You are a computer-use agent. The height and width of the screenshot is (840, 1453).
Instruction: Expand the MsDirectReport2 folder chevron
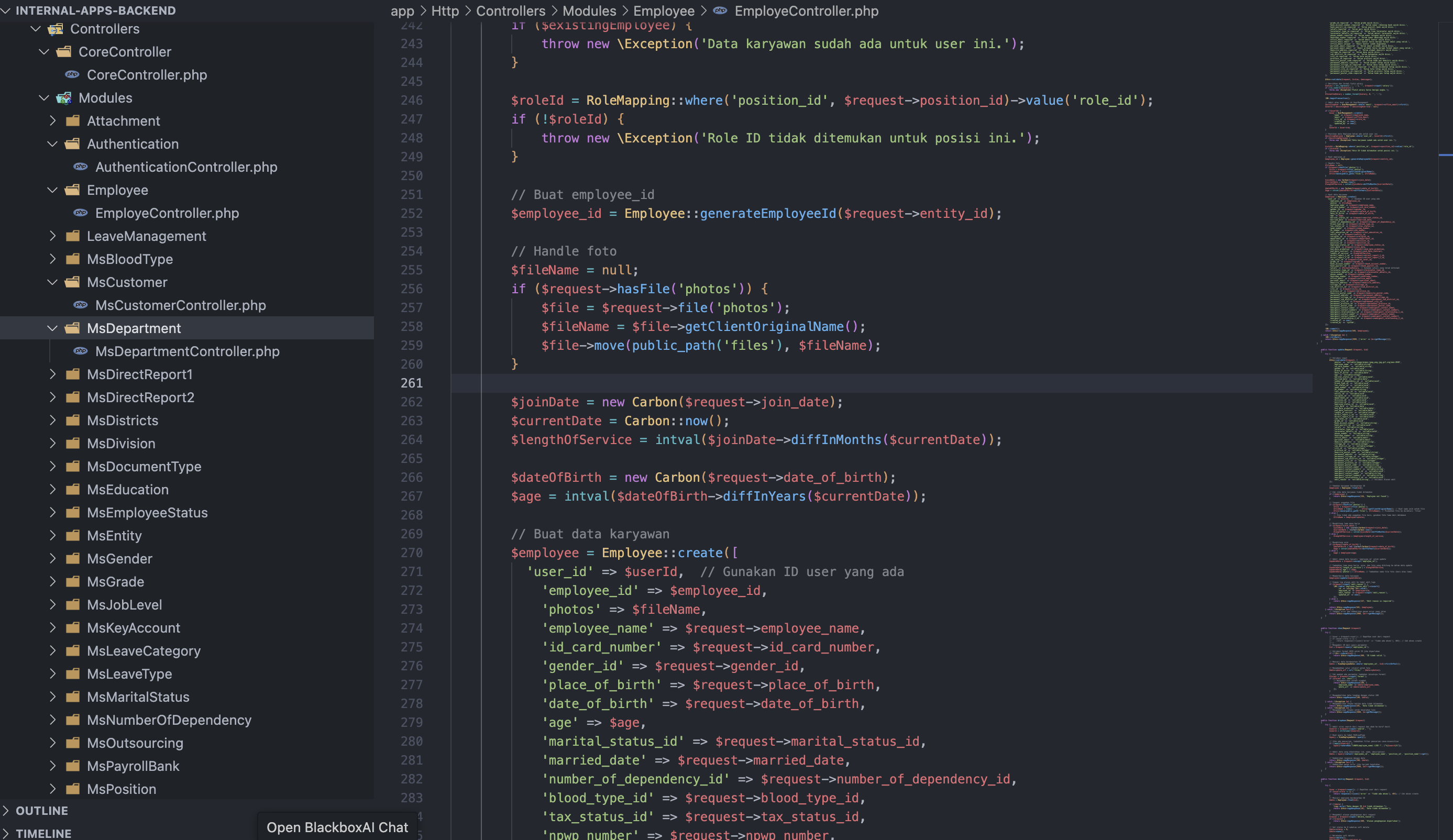52,398
